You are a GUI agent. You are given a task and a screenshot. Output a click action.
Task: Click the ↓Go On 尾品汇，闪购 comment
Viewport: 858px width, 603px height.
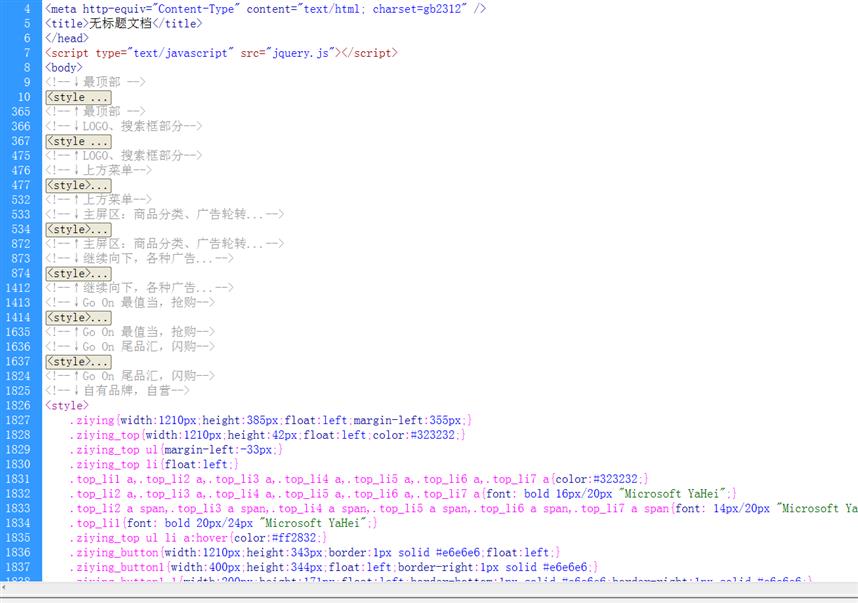pyautogui.click(x=130, y=347)
